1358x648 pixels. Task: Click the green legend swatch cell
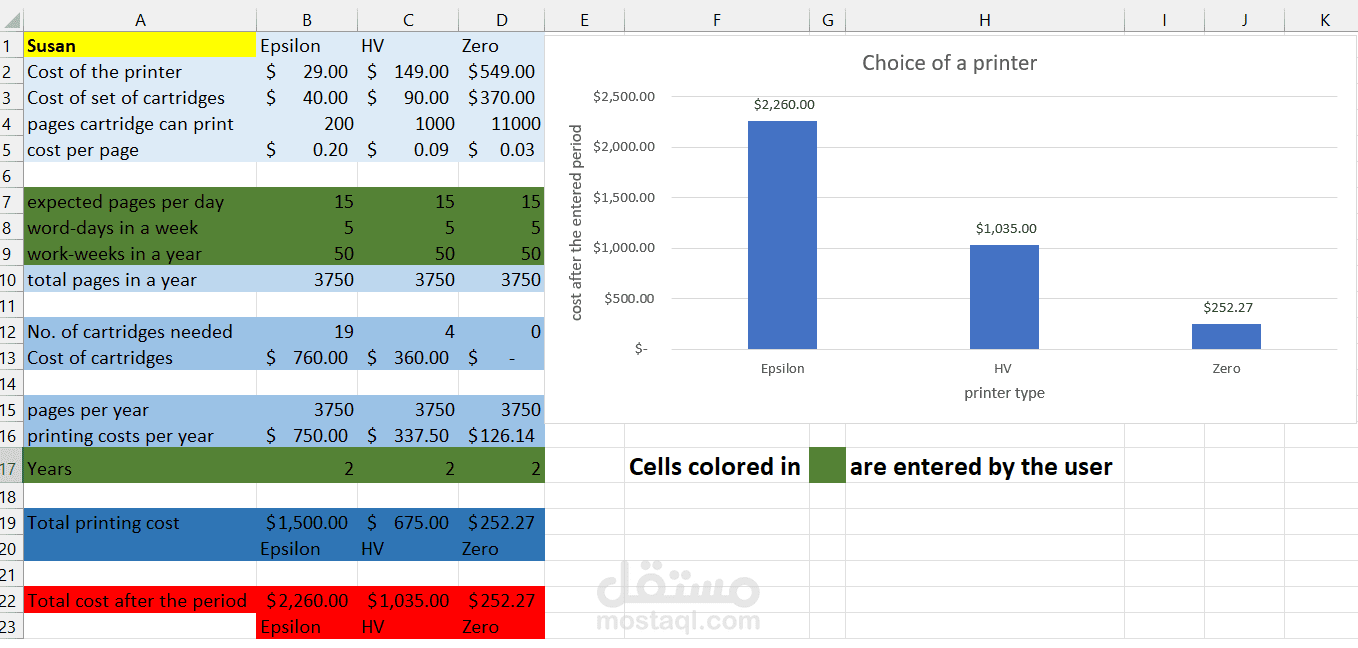click(827, 466)
